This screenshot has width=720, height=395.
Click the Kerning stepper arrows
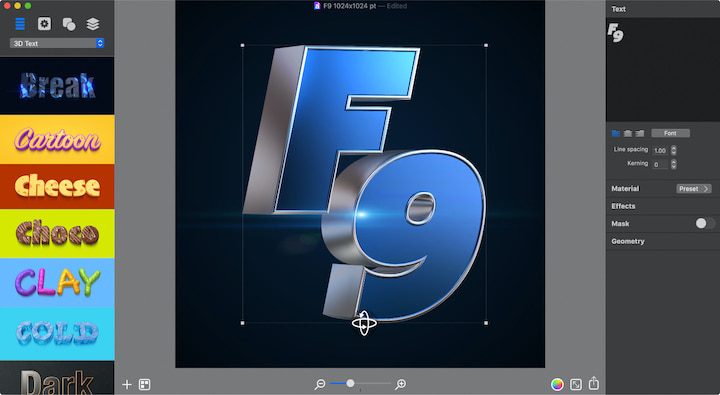pos(674,164)
